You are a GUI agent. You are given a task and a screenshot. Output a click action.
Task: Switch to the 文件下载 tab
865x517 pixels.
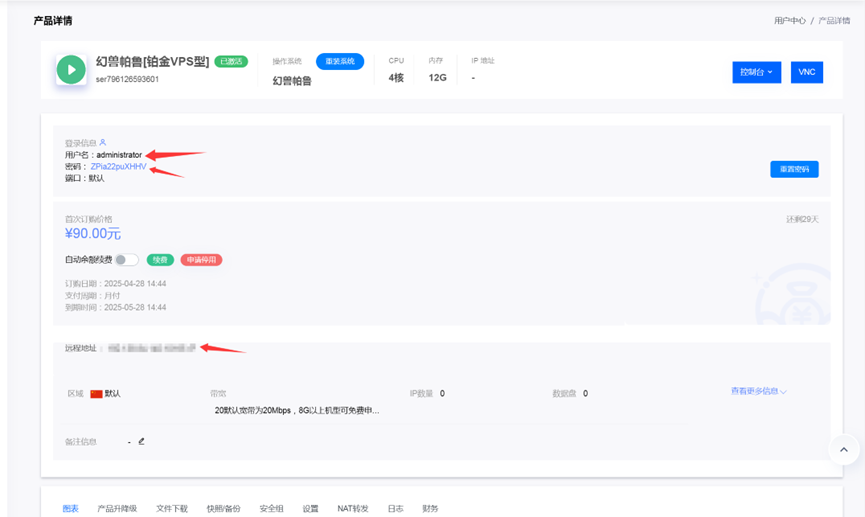tap(172, 509)
